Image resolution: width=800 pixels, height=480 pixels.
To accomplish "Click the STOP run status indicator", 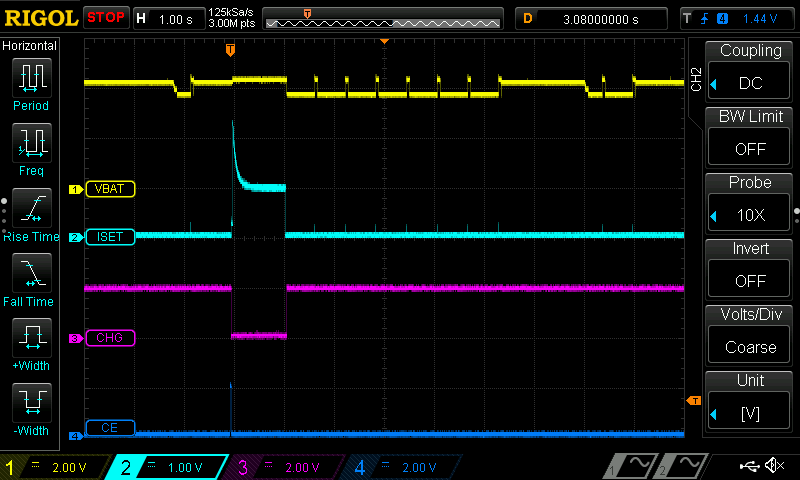I will click(106, 17).
